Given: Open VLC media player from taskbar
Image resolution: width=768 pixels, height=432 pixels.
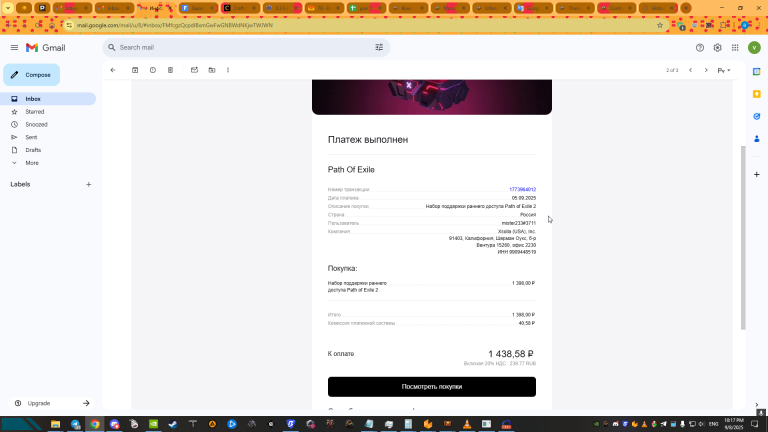Looking at the screenshot, I should 467,424.
